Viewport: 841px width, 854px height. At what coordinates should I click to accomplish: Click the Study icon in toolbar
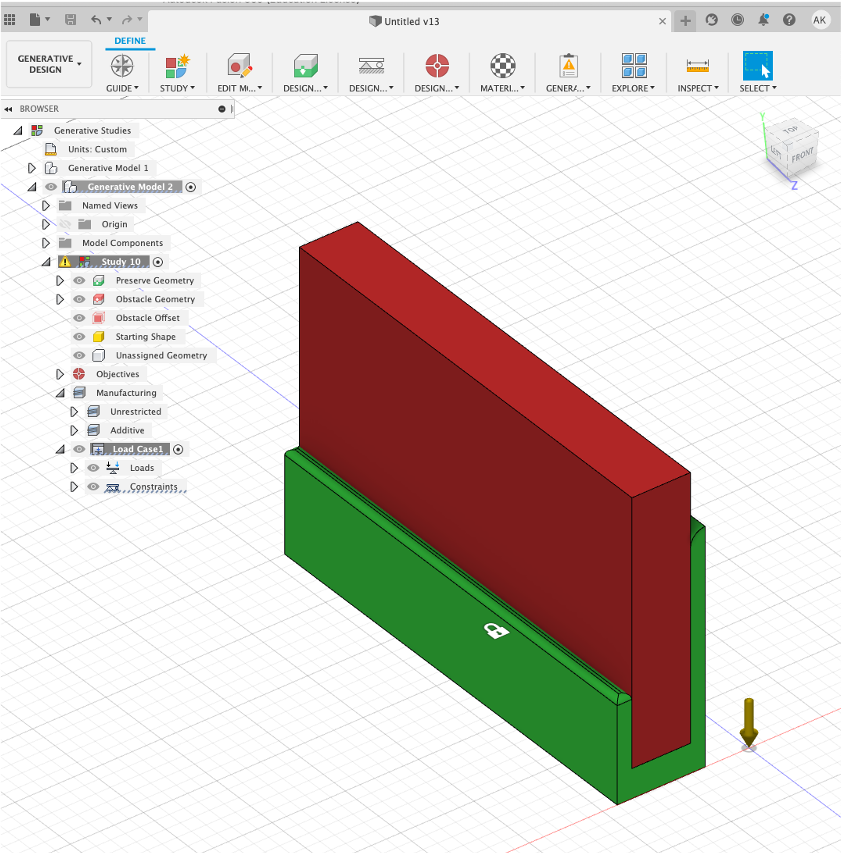177,66
